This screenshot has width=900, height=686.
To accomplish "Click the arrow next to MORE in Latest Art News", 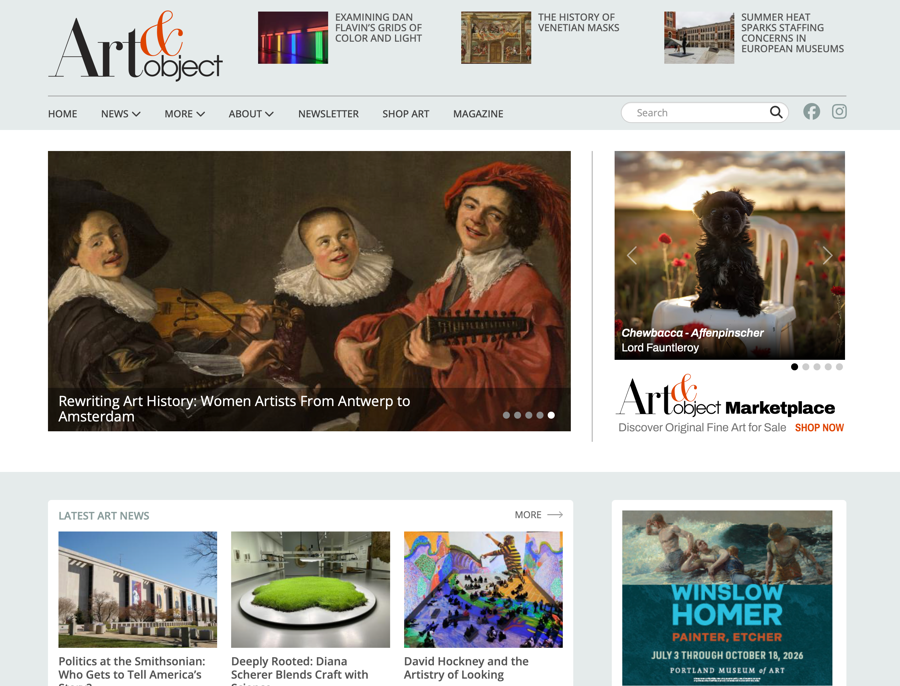I will [555, 515].
